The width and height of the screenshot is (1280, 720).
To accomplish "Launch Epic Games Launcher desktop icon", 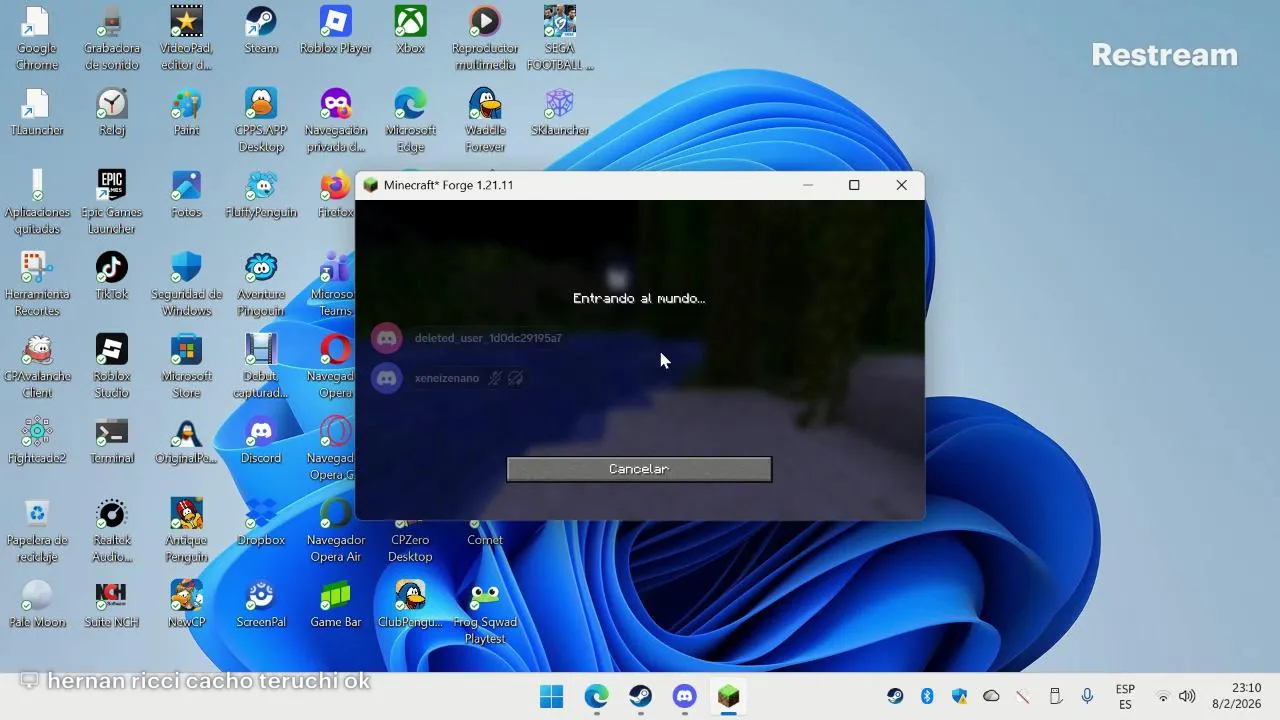I will (x=112, y=202).
